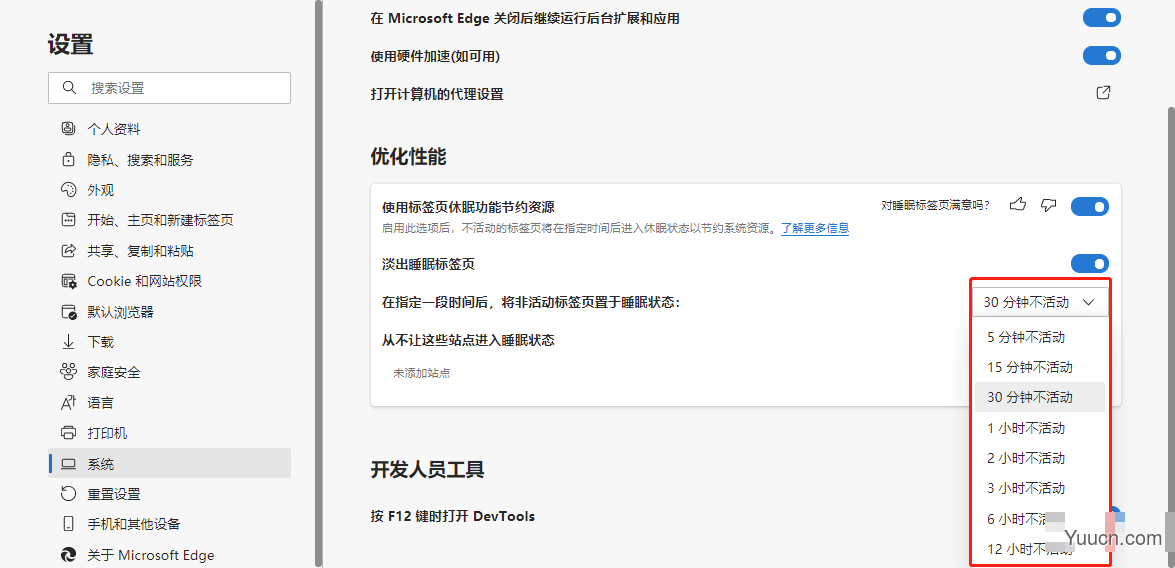This screenshot has height=568, width=1175.
Task: Toggle 使用标签页休眠功能节约资源 switch
Action: 1090,206
